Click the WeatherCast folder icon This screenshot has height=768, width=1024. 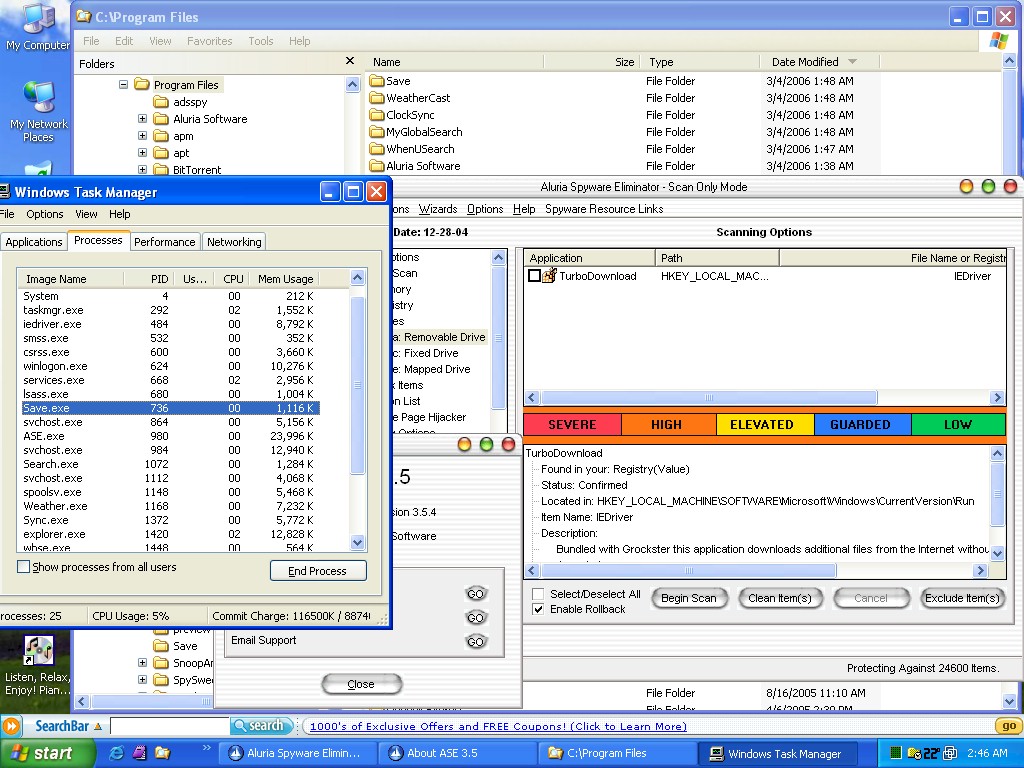(x=376, y=98)
